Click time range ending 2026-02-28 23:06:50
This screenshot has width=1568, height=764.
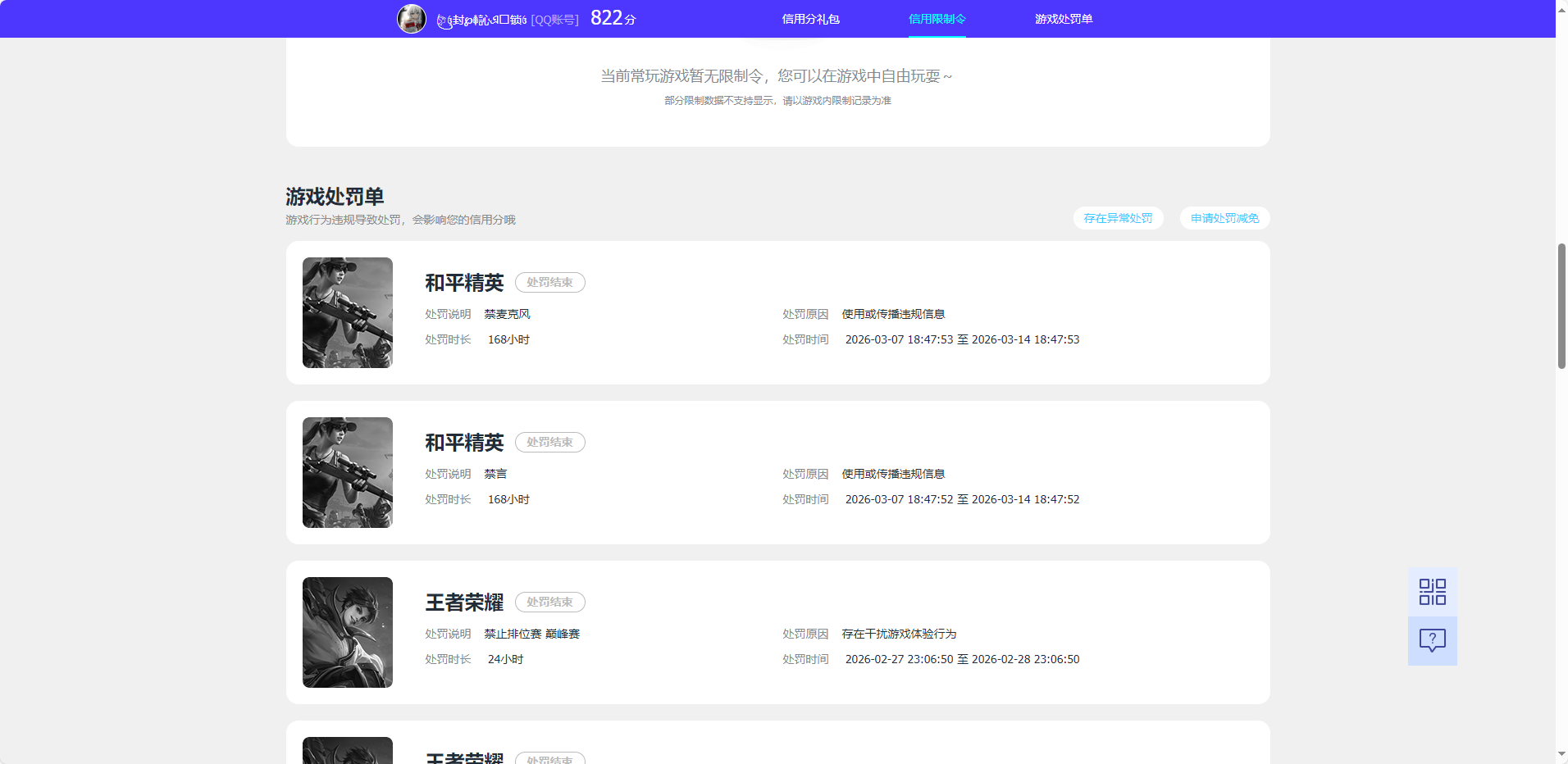(962, 659)
